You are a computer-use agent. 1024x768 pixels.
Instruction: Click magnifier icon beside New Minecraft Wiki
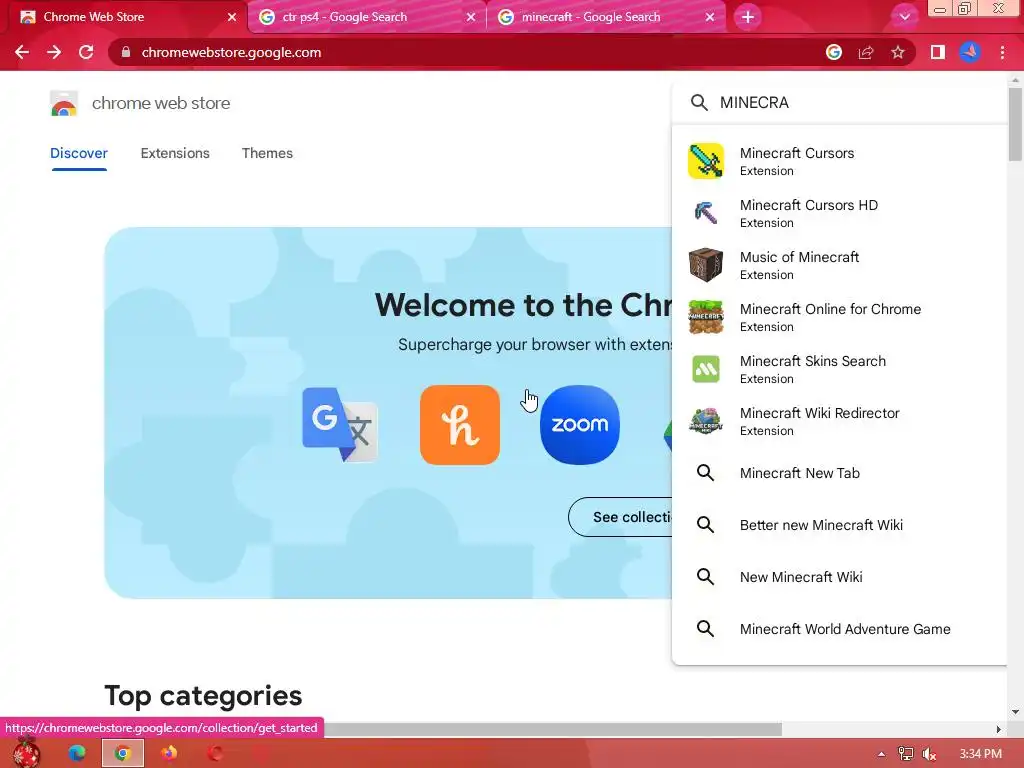705,577
